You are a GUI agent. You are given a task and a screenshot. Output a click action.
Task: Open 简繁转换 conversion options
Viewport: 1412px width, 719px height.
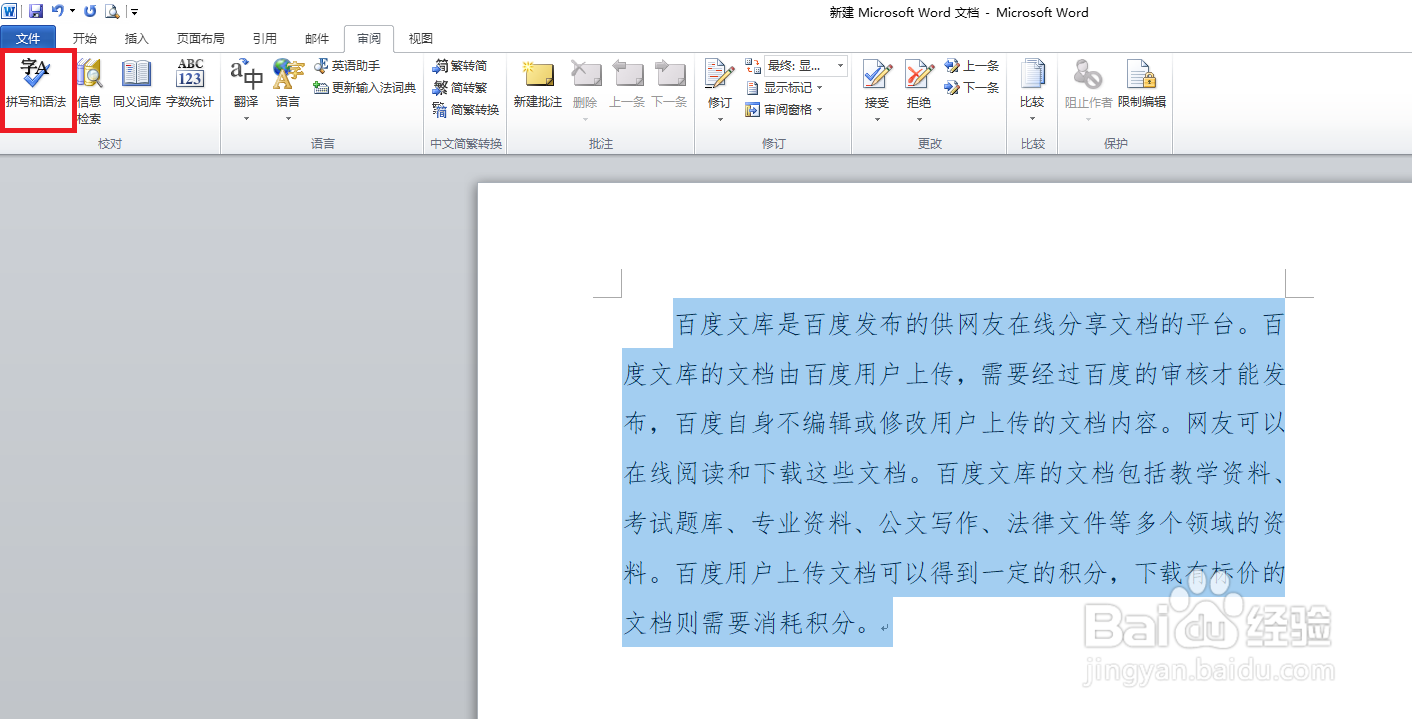pos(466,110)
